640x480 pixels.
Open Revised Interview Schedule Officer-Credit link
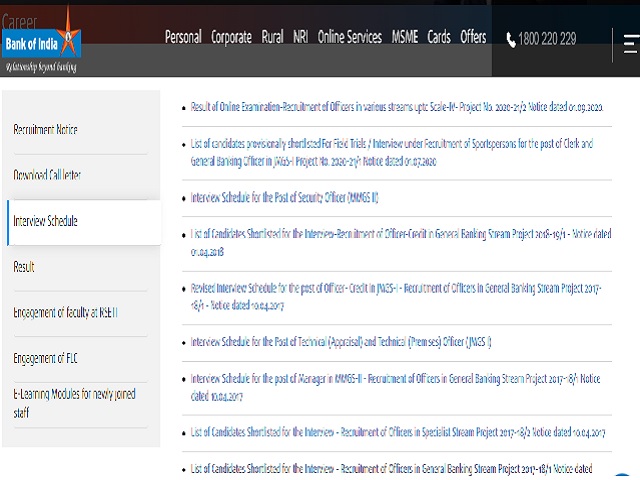[x=396, y=297]
